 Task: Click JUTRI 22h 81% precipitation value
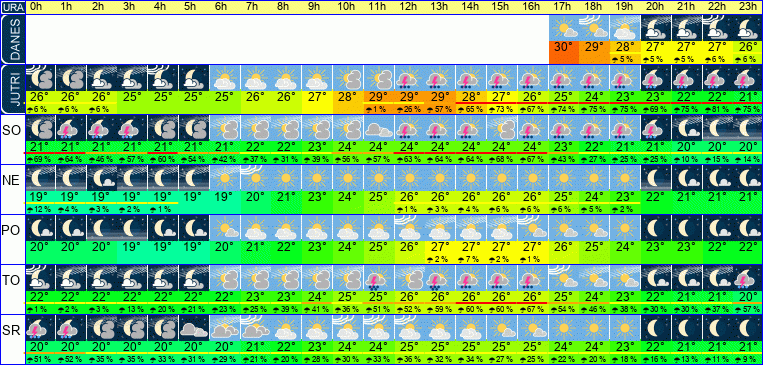tap(718, 110)
